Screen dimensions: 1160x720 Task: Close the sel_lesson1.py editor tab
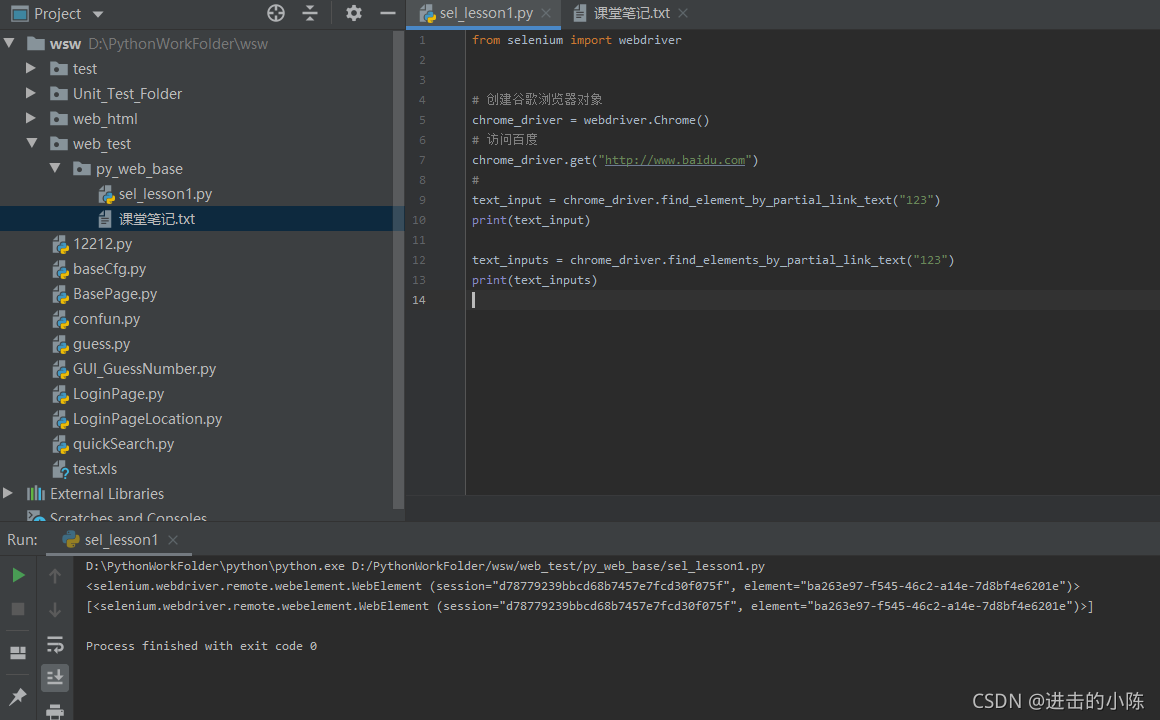(546, 13)
